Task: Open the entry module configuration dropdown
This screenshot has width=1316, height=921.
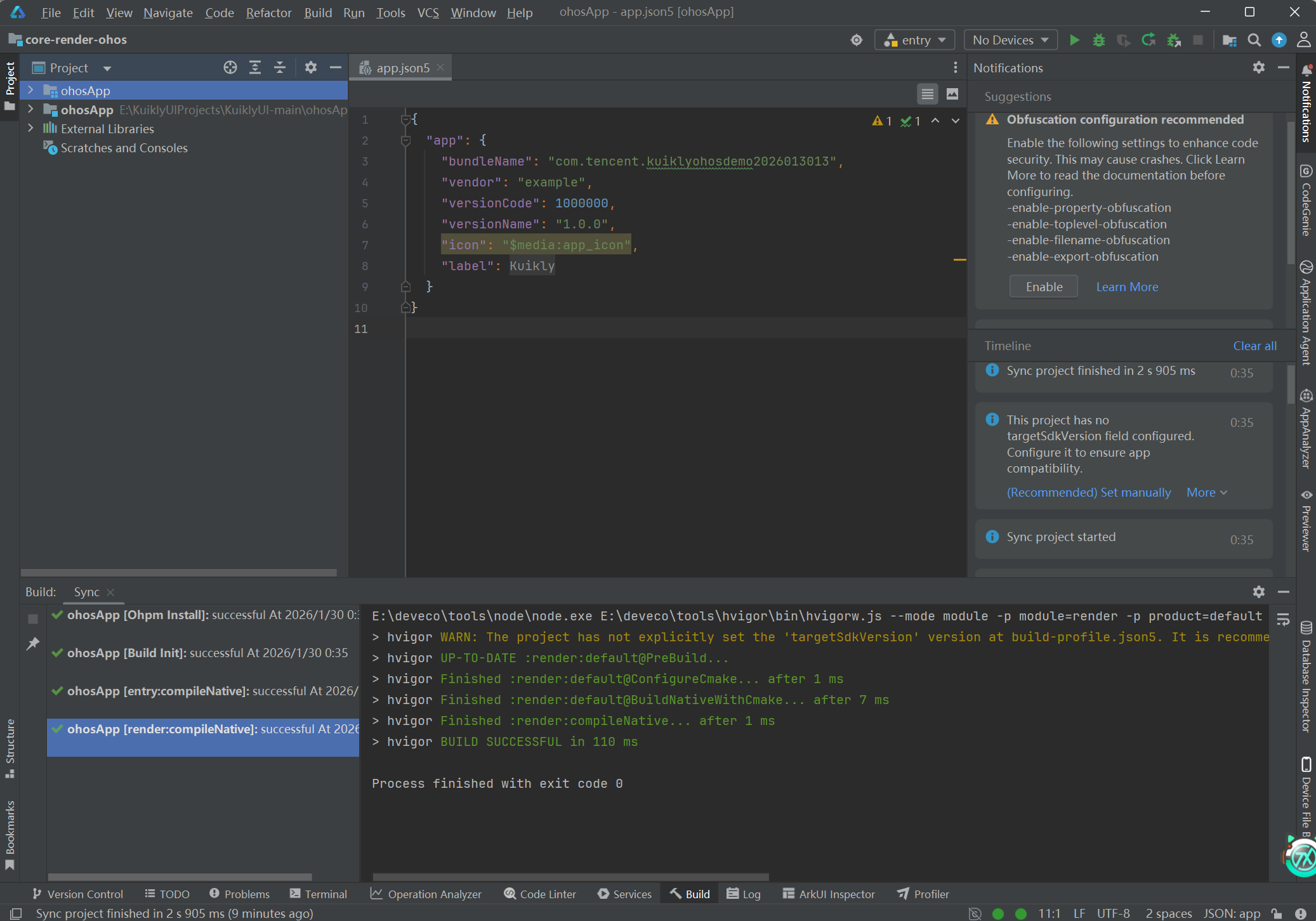Action: click(915, 40)
